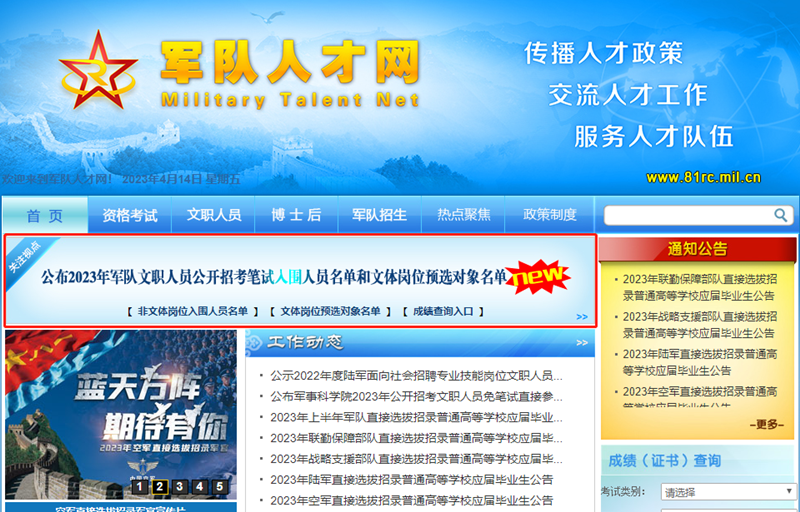The image size is (800, 512).
Task: Click the 关注视点 corner ribbon
Action: [26, 257]
